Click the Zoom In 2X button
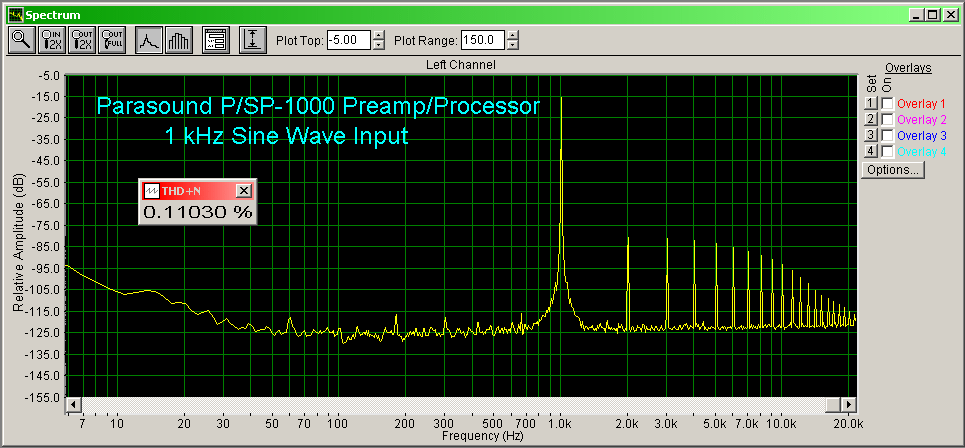This screenshot has width=965, height=448. (x=52, y=40)
